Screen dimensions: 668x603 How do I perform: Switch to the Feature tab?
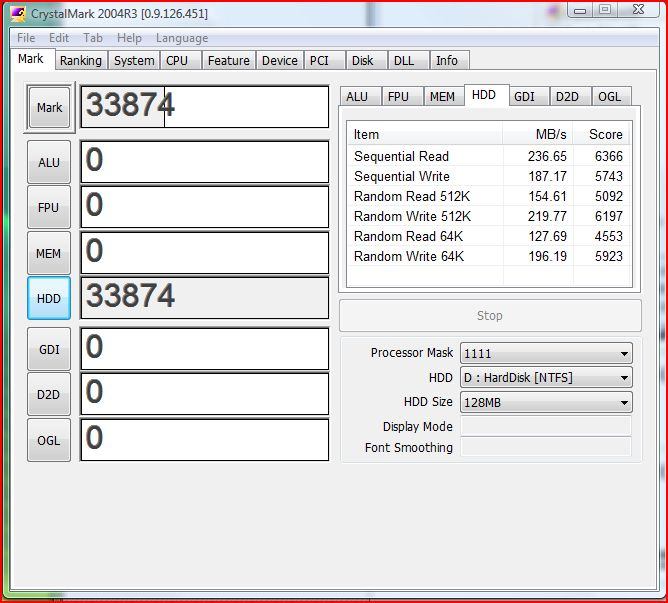pos(229,61)
